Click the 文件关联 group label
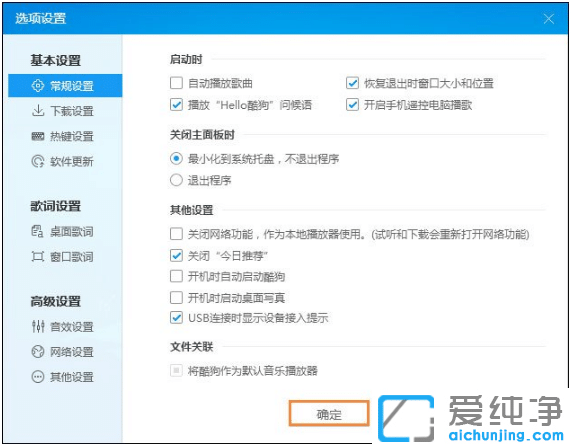 point(192,347)
